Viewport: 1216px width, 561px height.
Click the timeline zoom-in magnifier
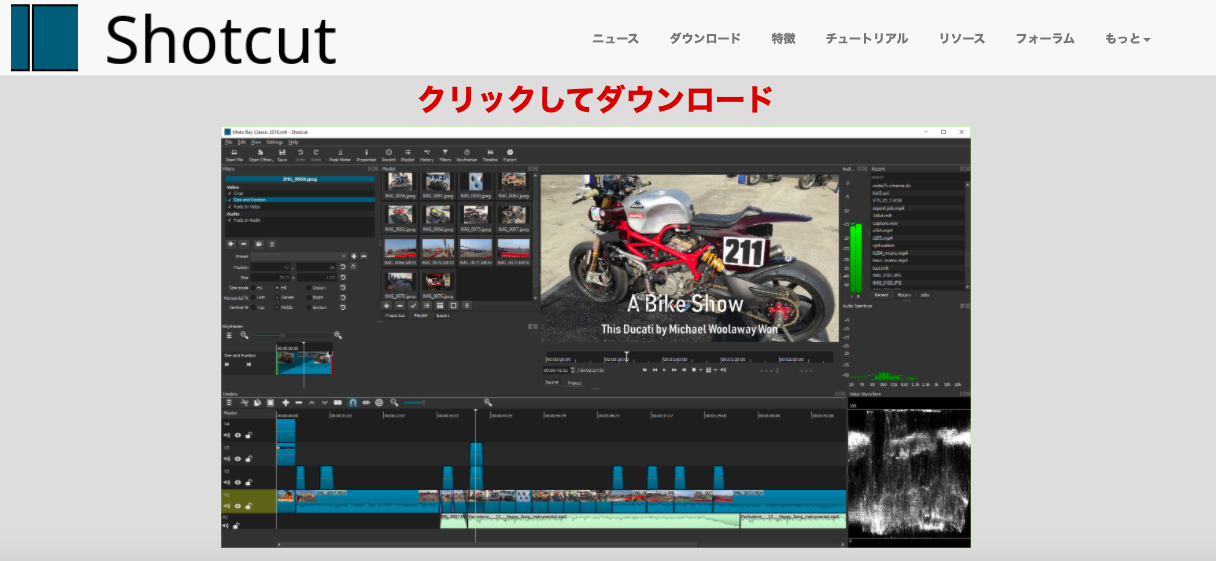click(x=488, y=403)
